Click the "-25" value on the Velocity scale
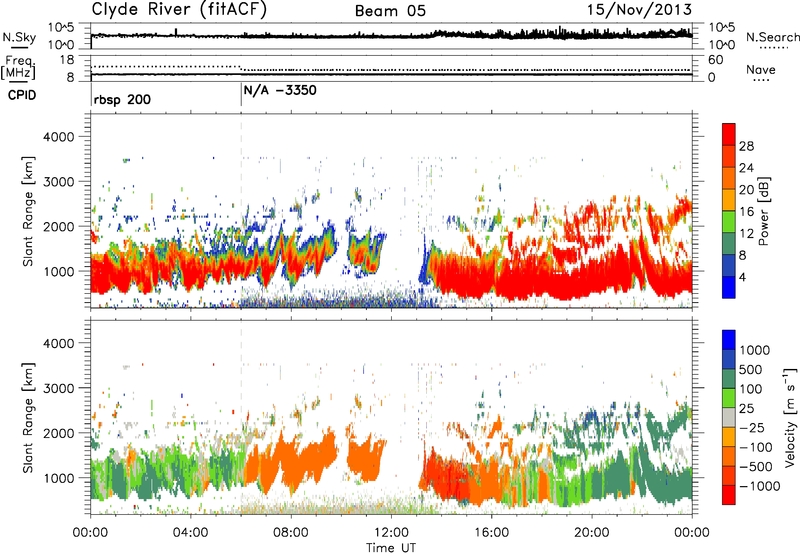 pos(755,427)
